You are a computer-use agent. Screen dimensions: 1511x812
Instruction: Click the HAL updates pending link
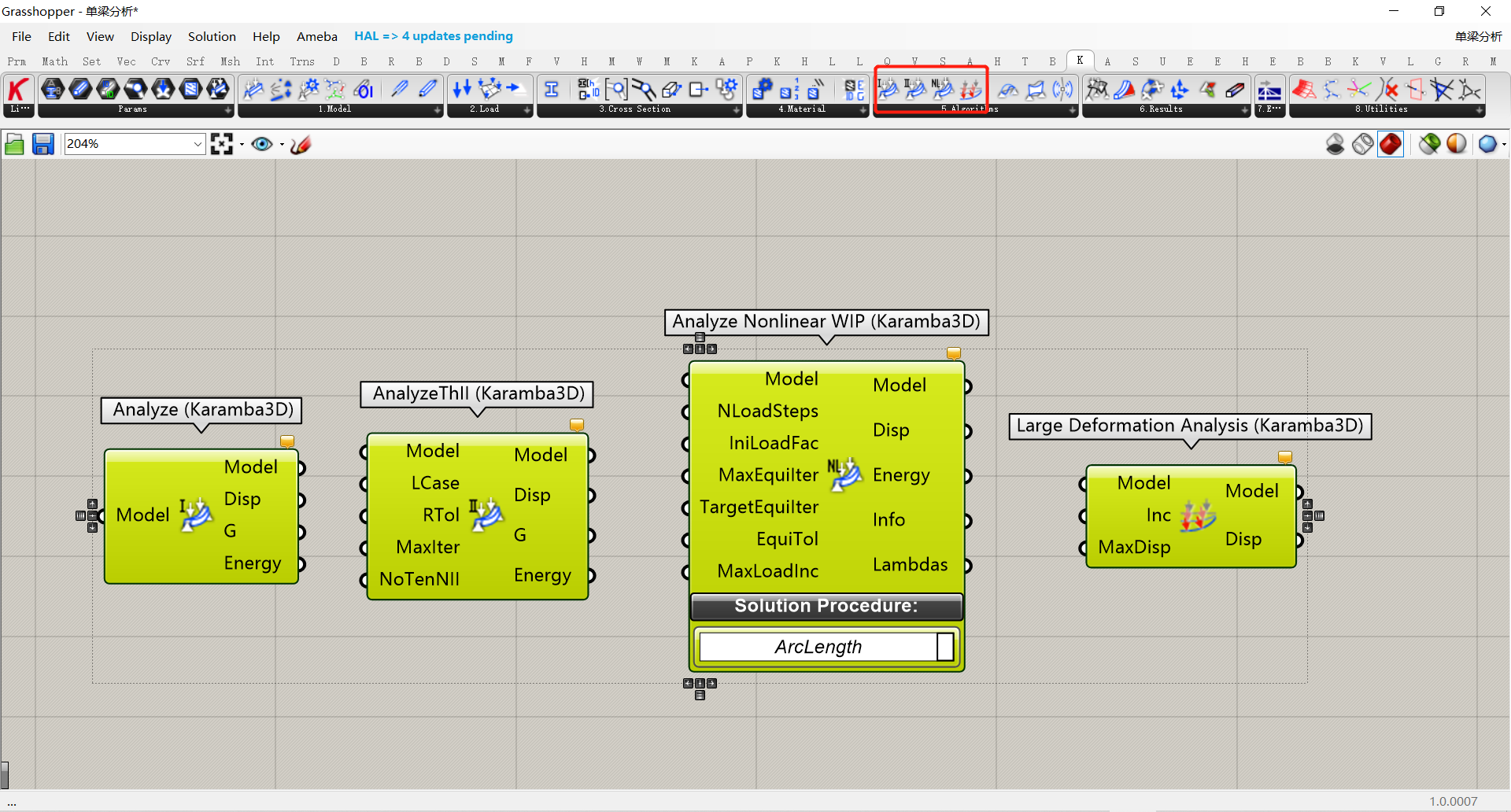tap(433, 36)
